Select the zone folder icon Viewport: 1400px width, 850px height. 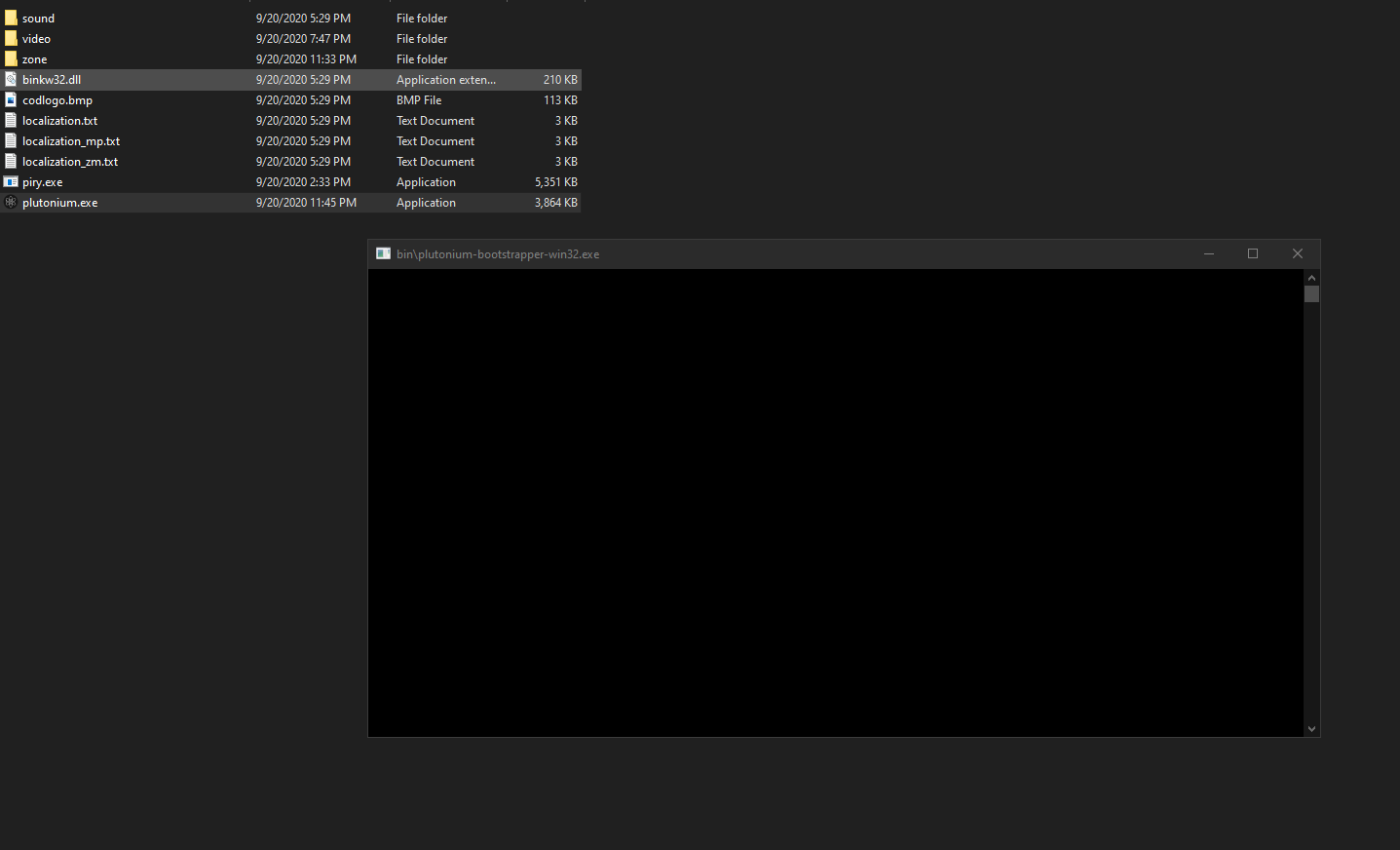11,58
